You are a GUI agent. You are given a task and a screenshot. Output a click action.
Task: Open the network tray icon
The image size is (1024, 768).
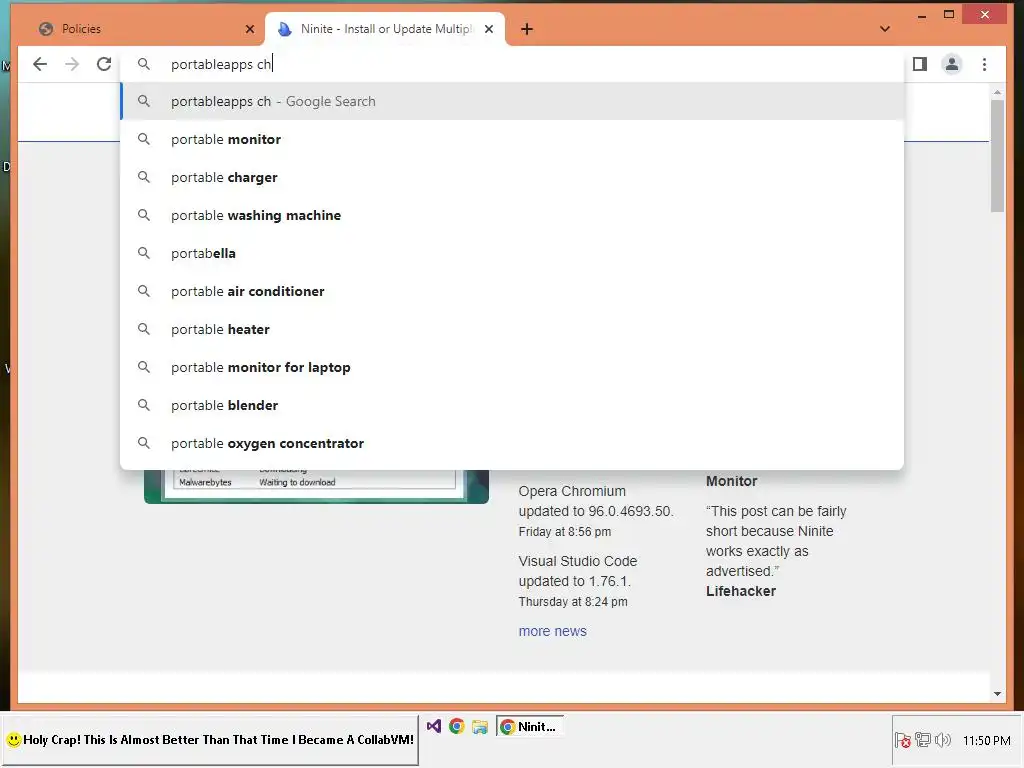click(923, 740)
